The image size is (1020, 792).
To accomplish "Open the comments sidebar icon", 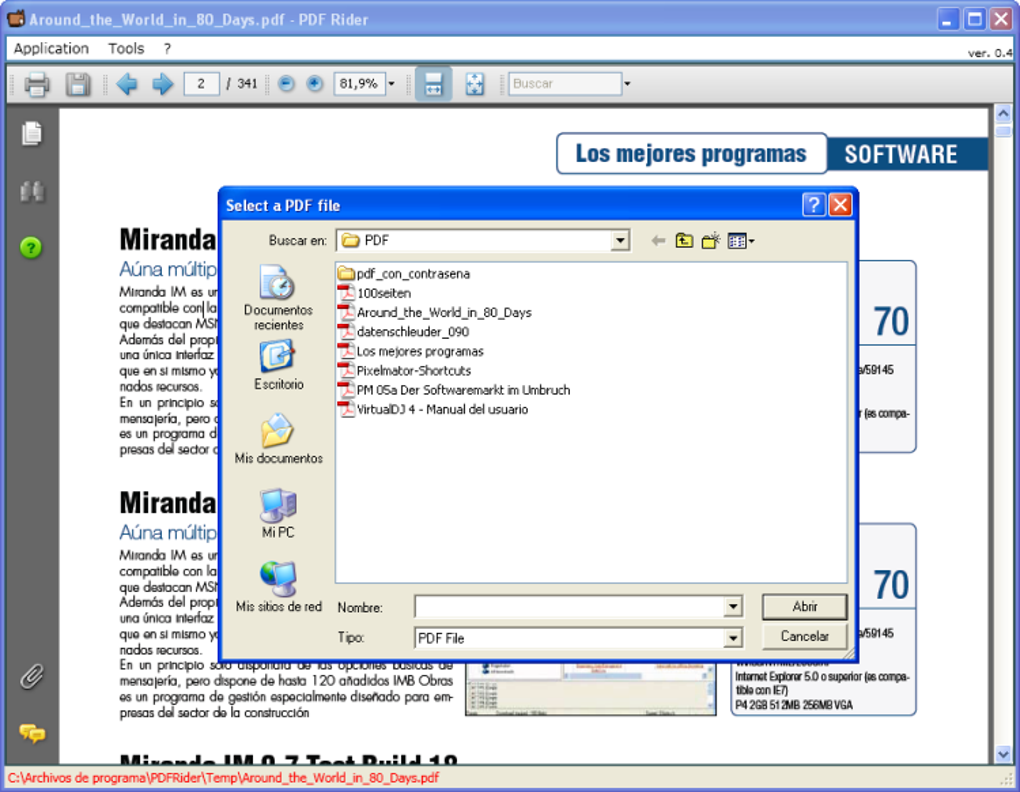I will click(x=31, y=733).
